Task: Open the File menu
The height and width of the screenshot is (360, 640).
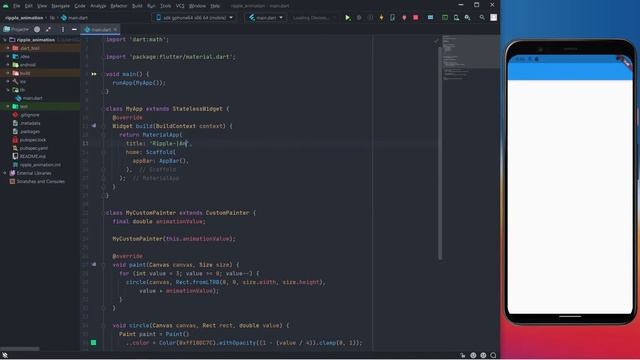Action: click(x=17, y=6)
